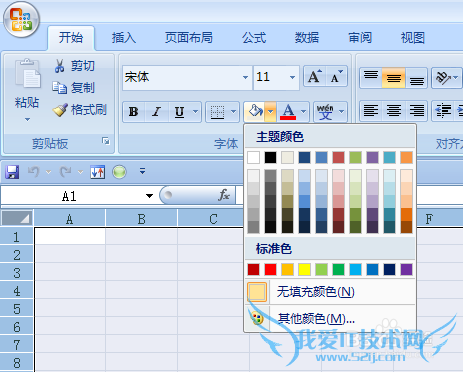Switch to the 开始 tab
Image resolution: width=463 pixels, height=372 pixels.
click(71, 37)
